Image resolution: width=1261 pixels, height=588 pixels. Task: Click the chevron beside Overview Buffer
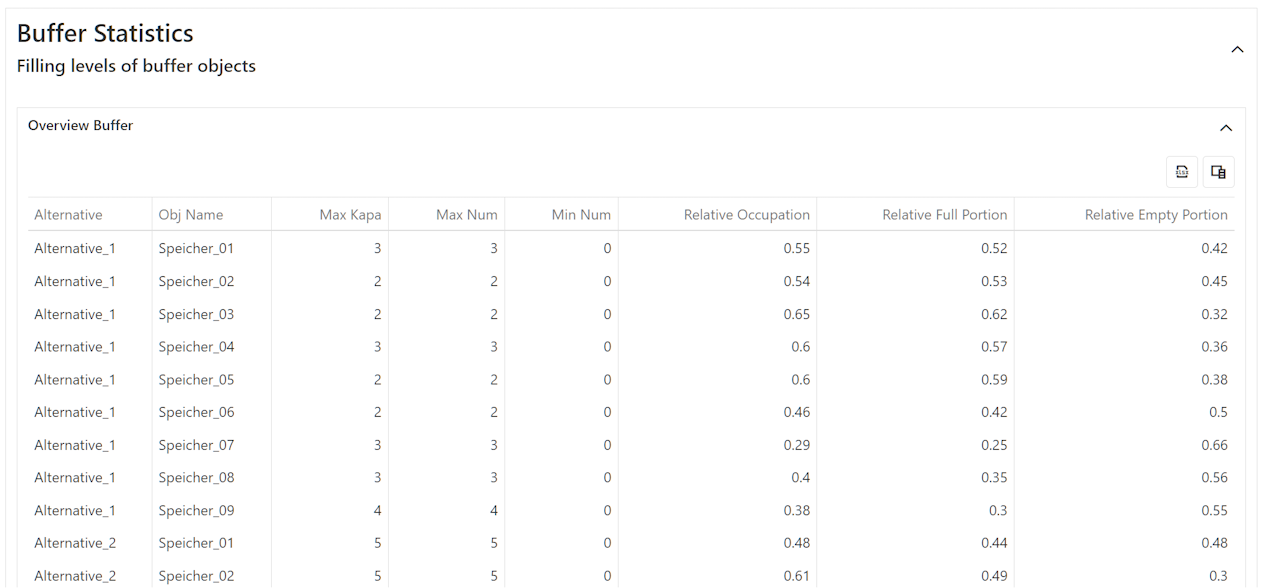(1226, 128)
